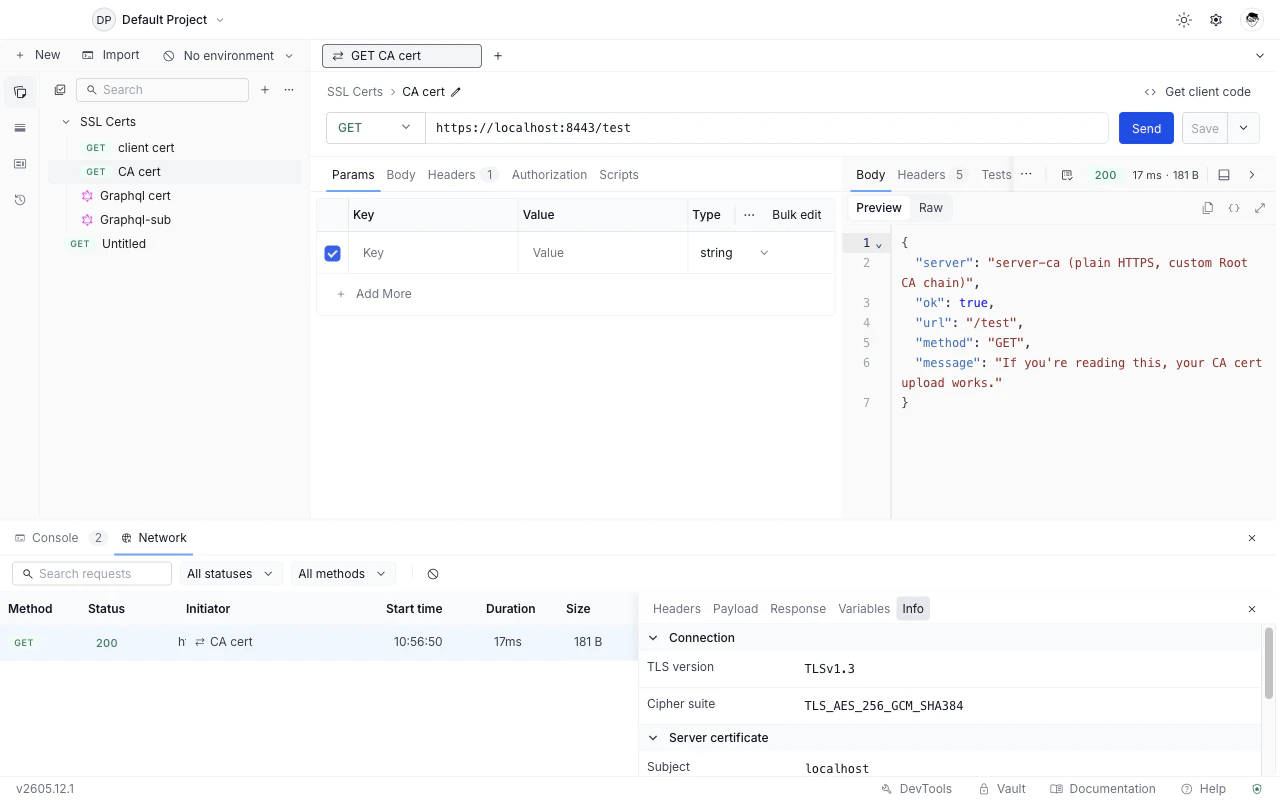Screen dimensions: 1280x800
Task: Click the collections Search field
Action: pyautogui.click(x=162, y=90)
